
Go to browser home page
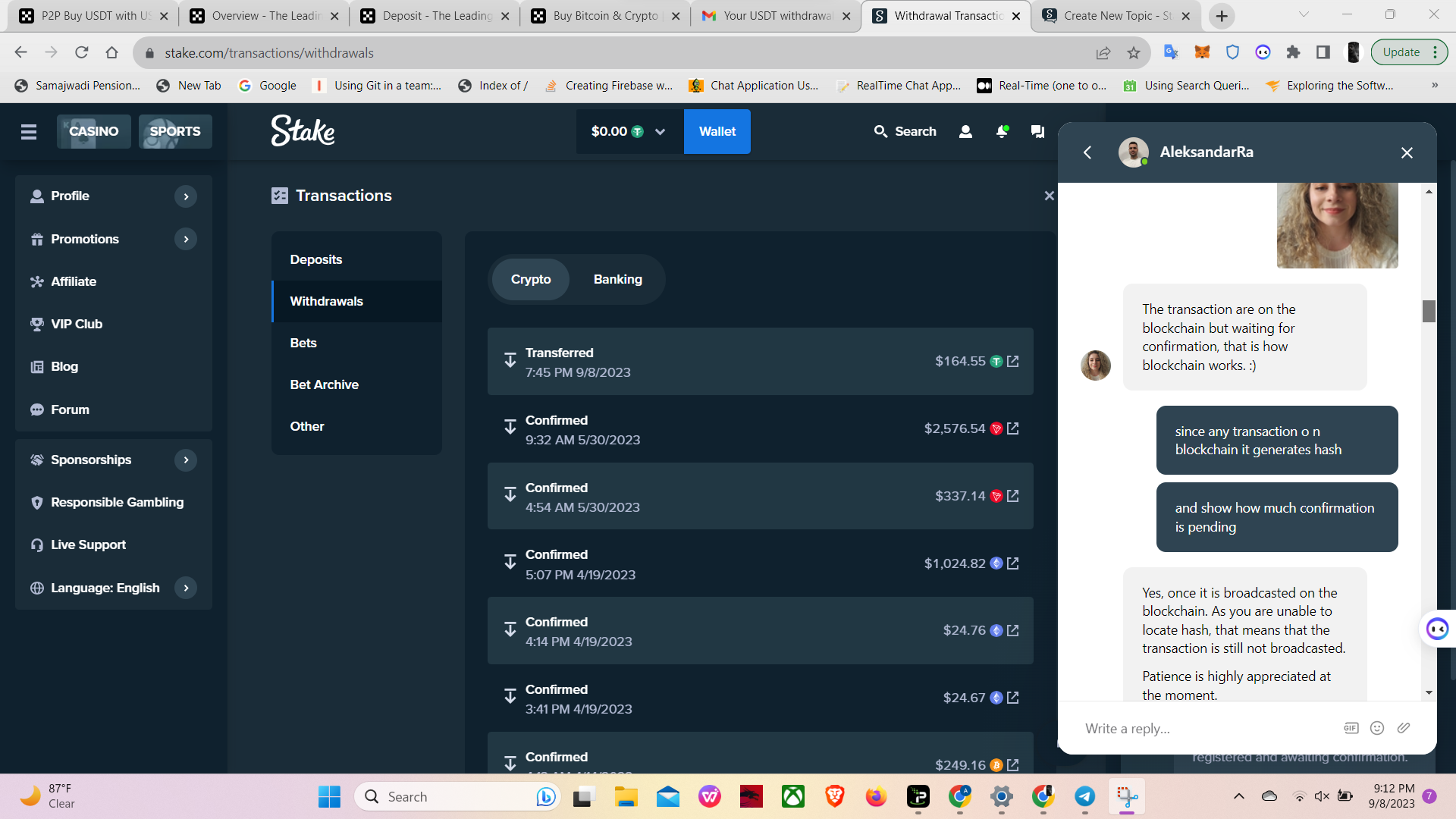[x=112, y=52]
